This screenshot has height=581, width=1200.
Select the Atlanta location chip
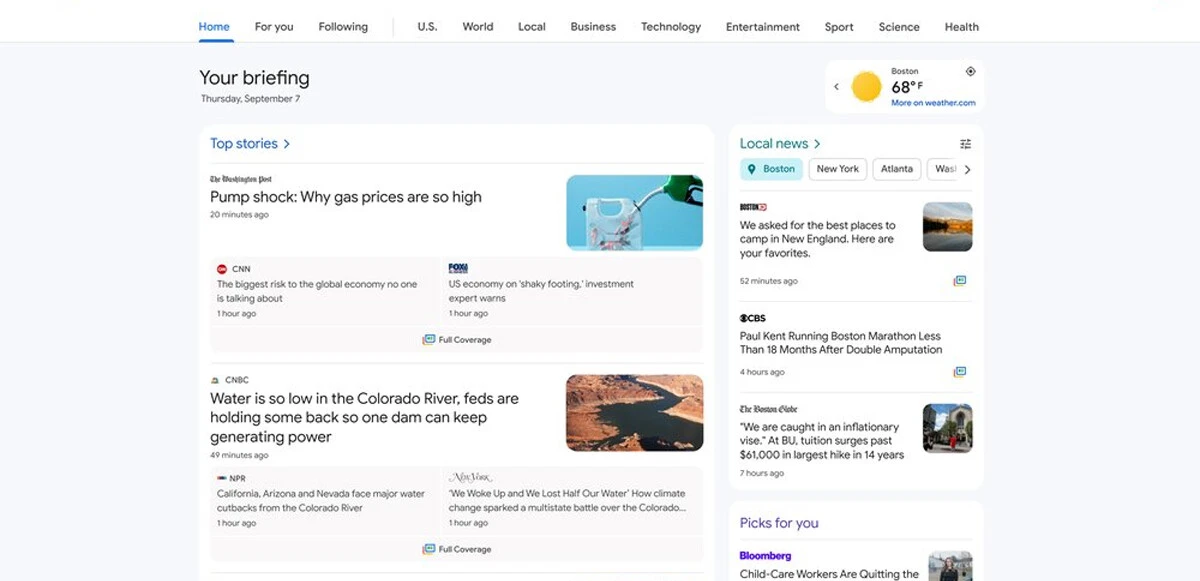pos(896,169)
